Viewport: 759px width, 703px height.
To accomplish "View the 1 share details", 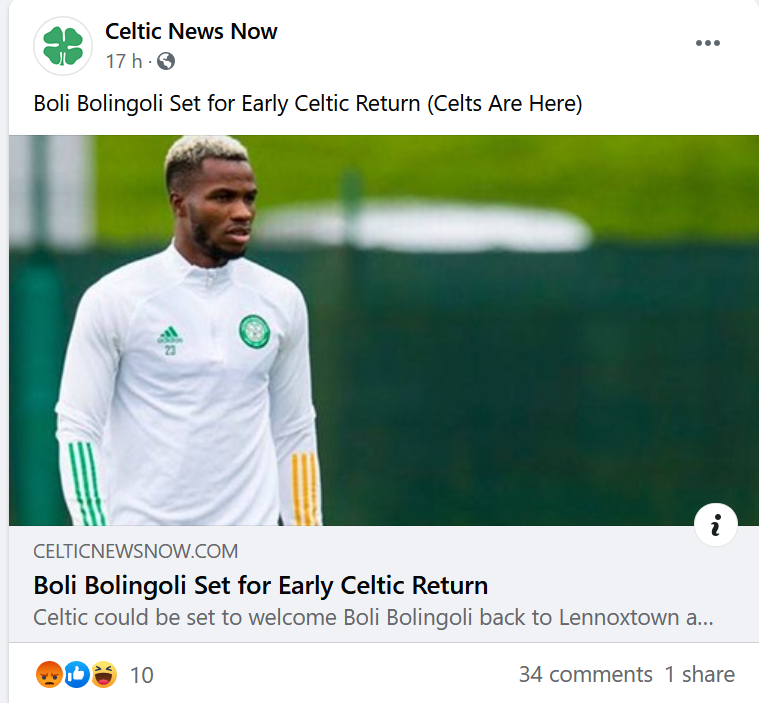I will click(700, 674).
